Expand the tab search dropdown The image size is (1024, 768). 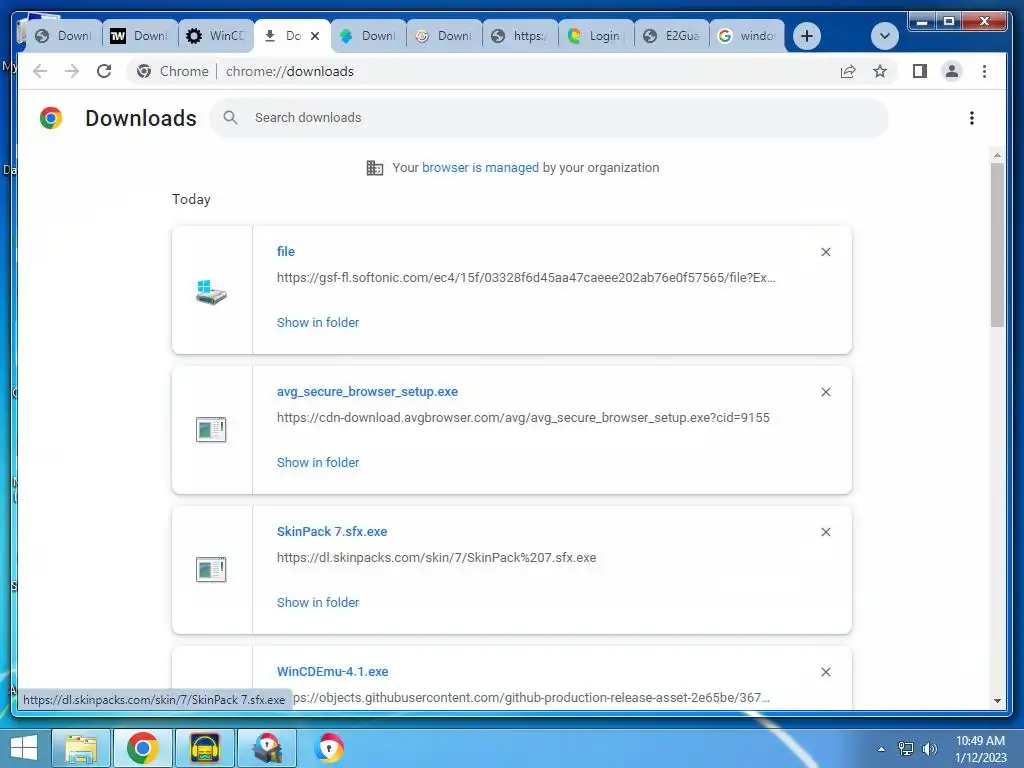tap(885, 36)
